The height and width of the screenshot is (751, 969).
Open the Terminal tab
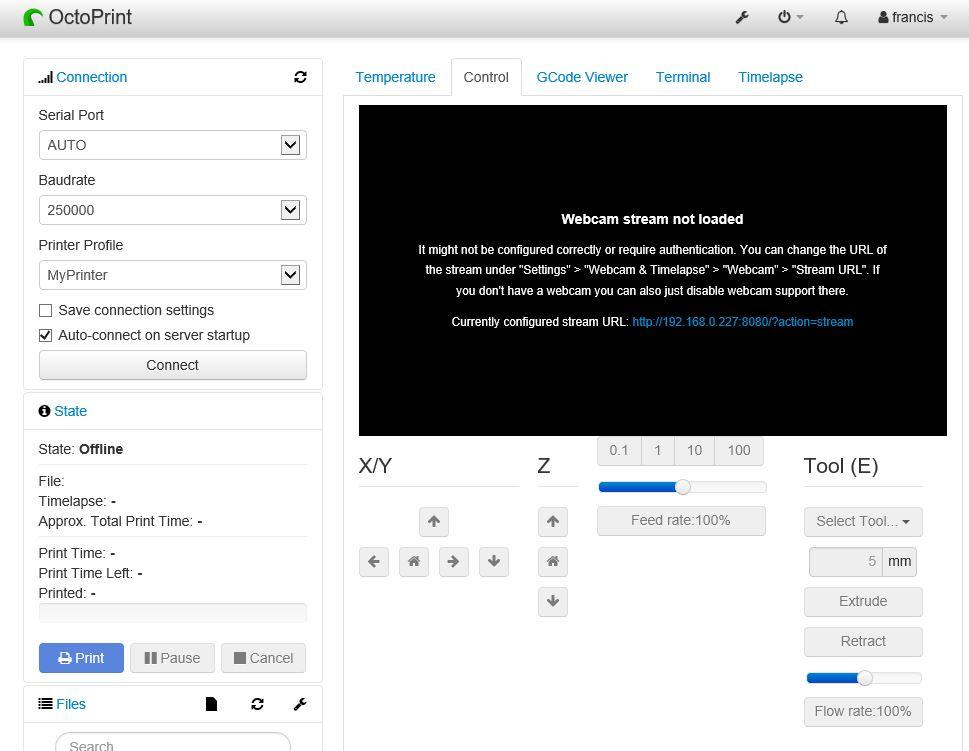[683, 77]
